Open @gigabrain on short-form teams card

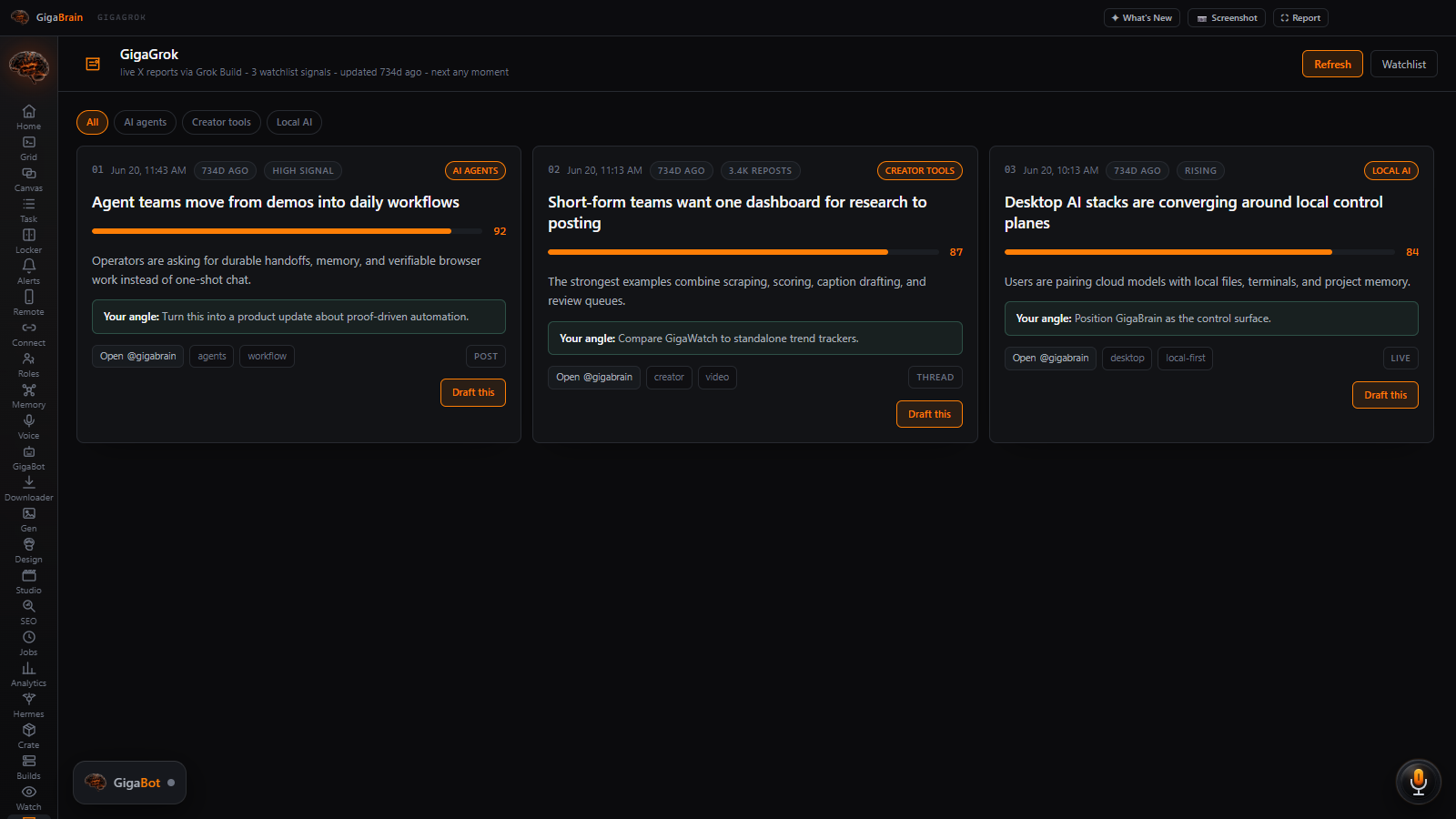594,377
